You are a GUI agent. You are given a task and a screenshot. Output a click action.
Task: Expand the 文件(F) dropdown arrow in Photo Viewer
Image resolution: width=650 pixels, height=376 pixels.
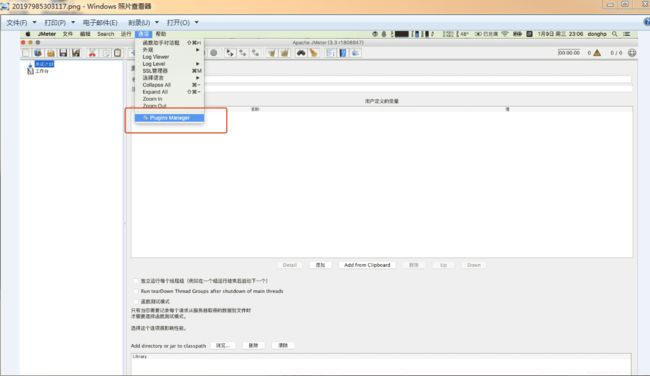pyautogui.click(x=34, y=22)
